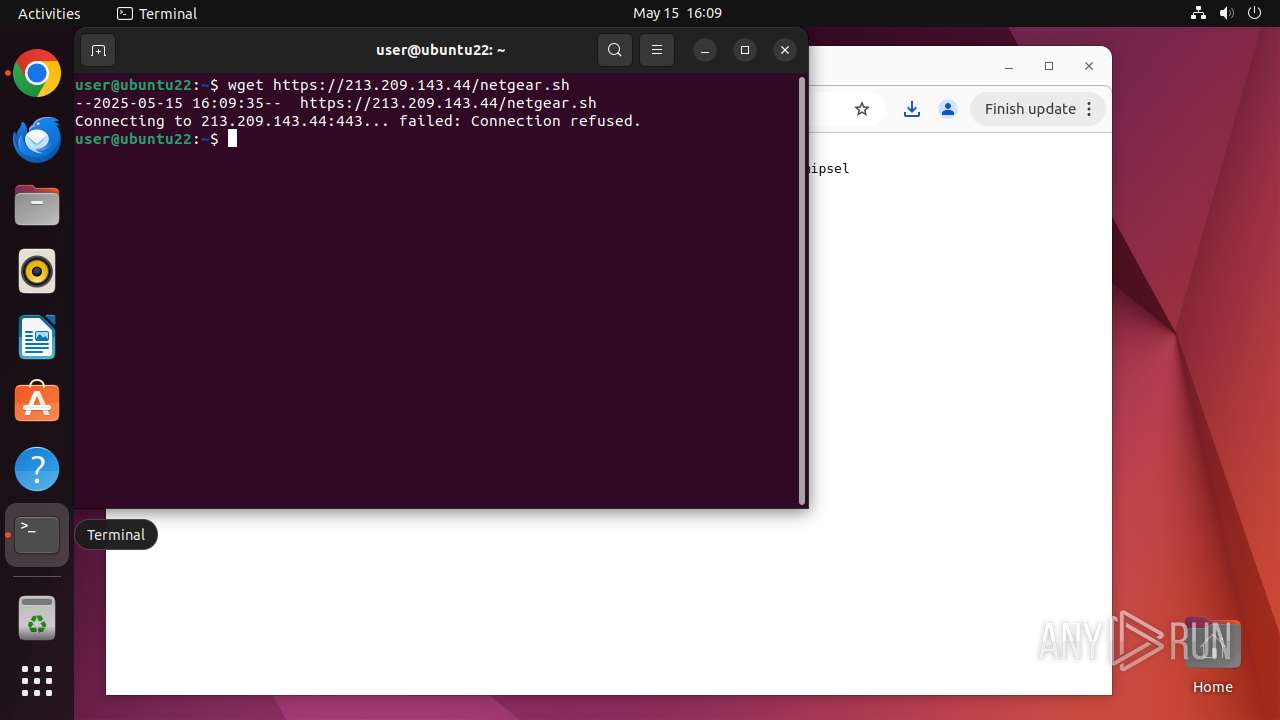1280x720 pixels.
Task: Open Ubuntu Software from the dock
Action: tap(37, 403)
